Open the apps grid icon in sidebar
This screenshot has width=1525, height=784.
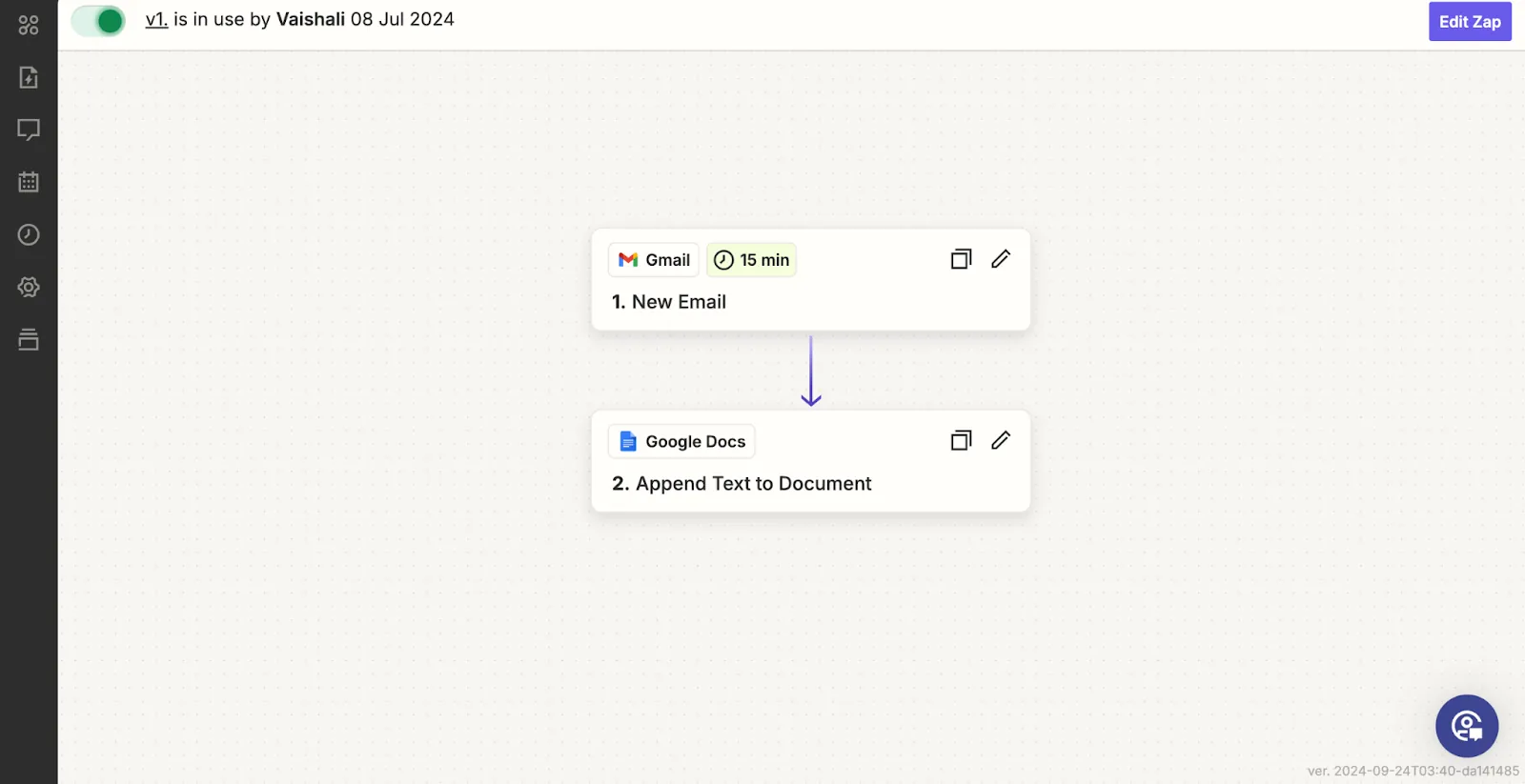click(x=29, y=25)
